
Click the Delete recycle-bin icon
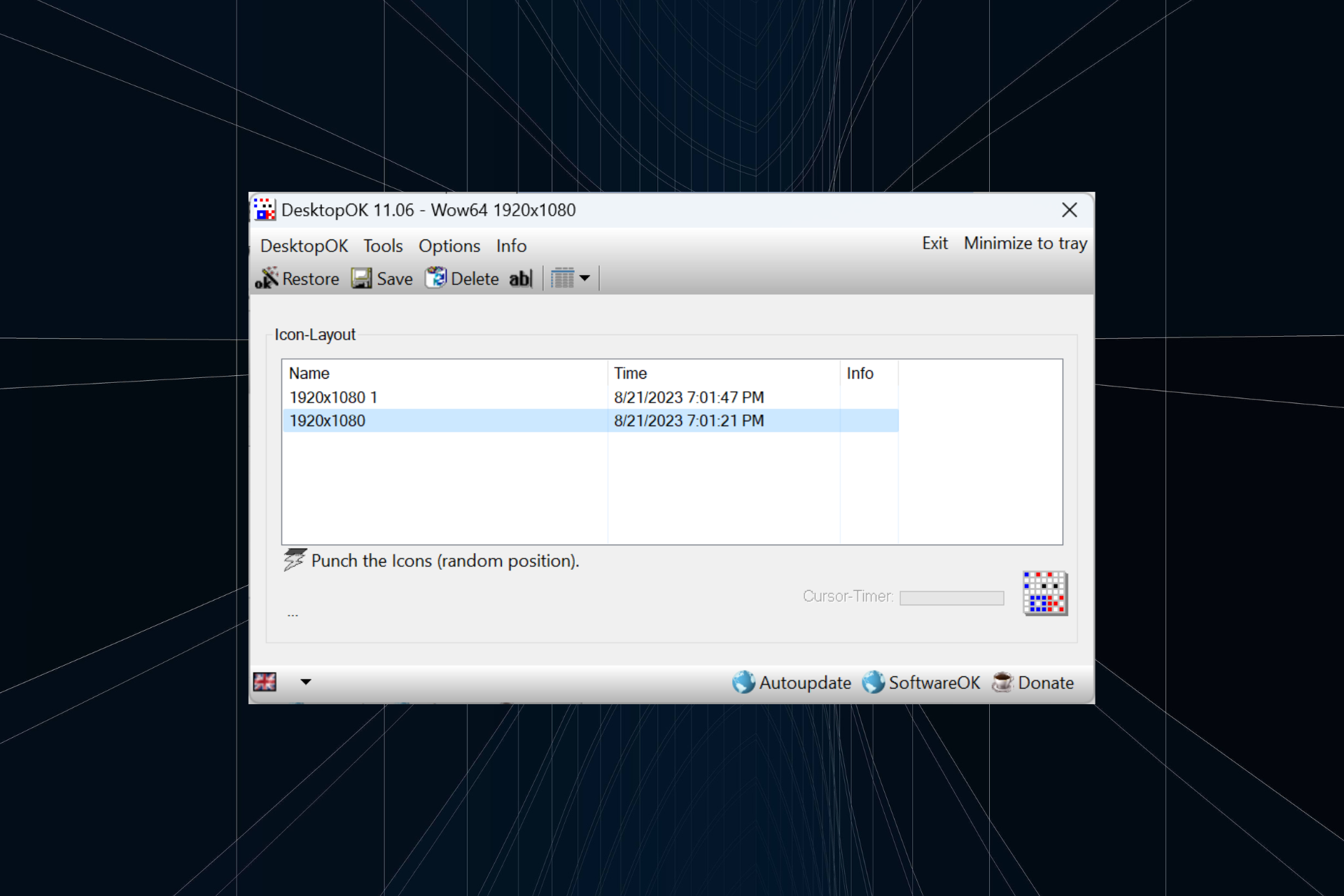coord(437,277)
